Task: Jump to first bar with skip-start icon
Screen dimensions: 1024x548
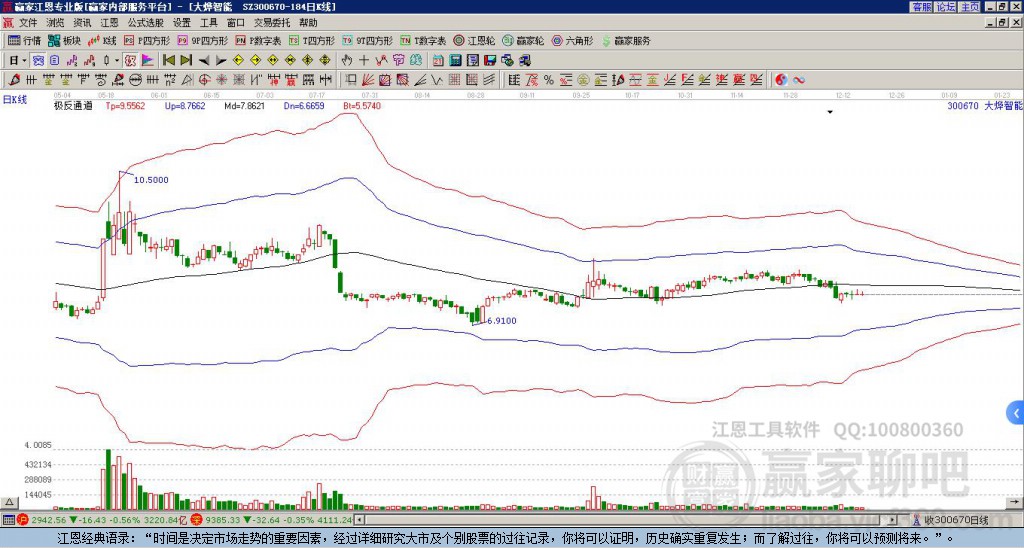Action: 168,61
